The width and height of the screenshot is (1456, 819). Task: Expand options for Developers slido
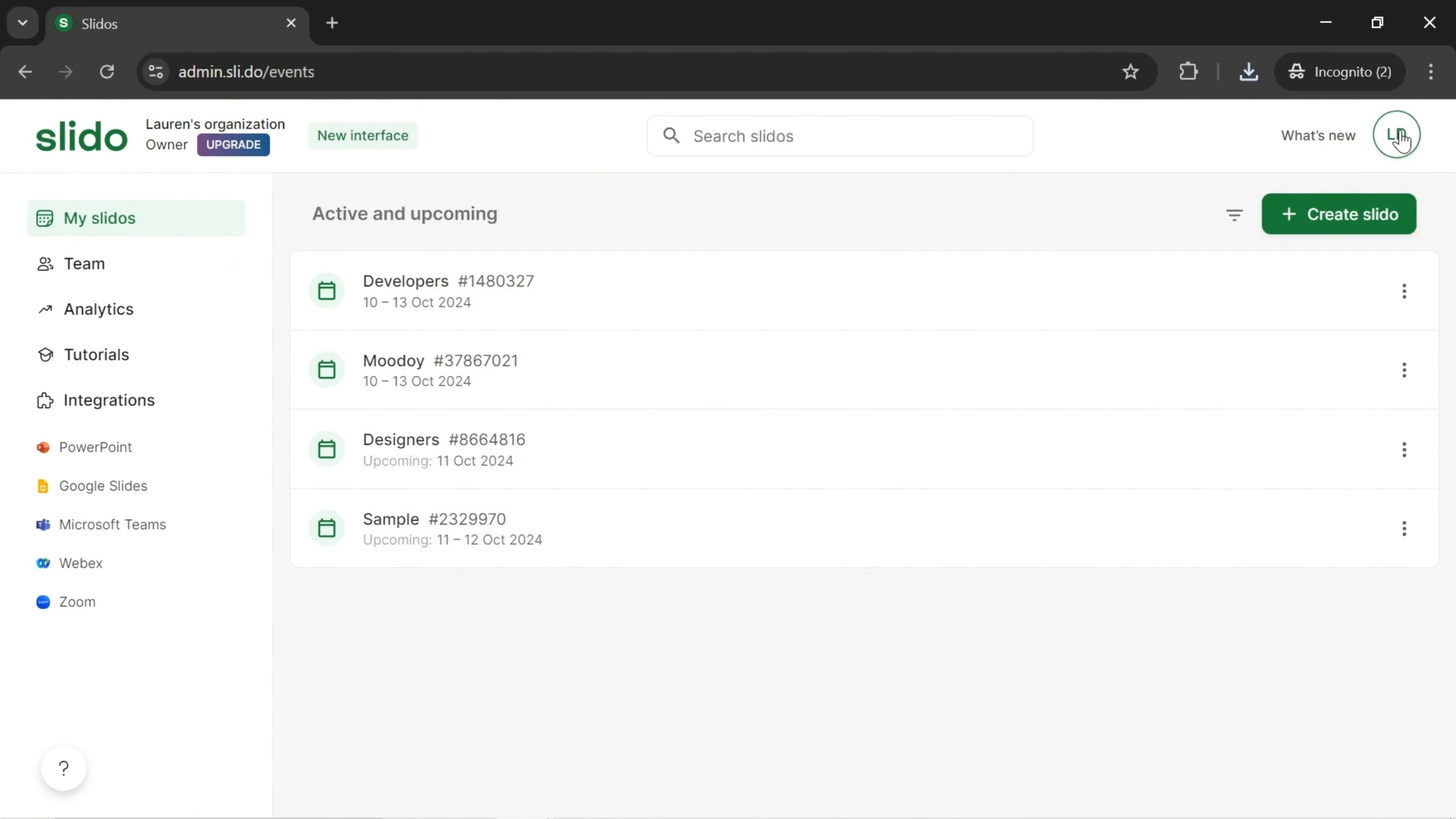(1404, 291)
